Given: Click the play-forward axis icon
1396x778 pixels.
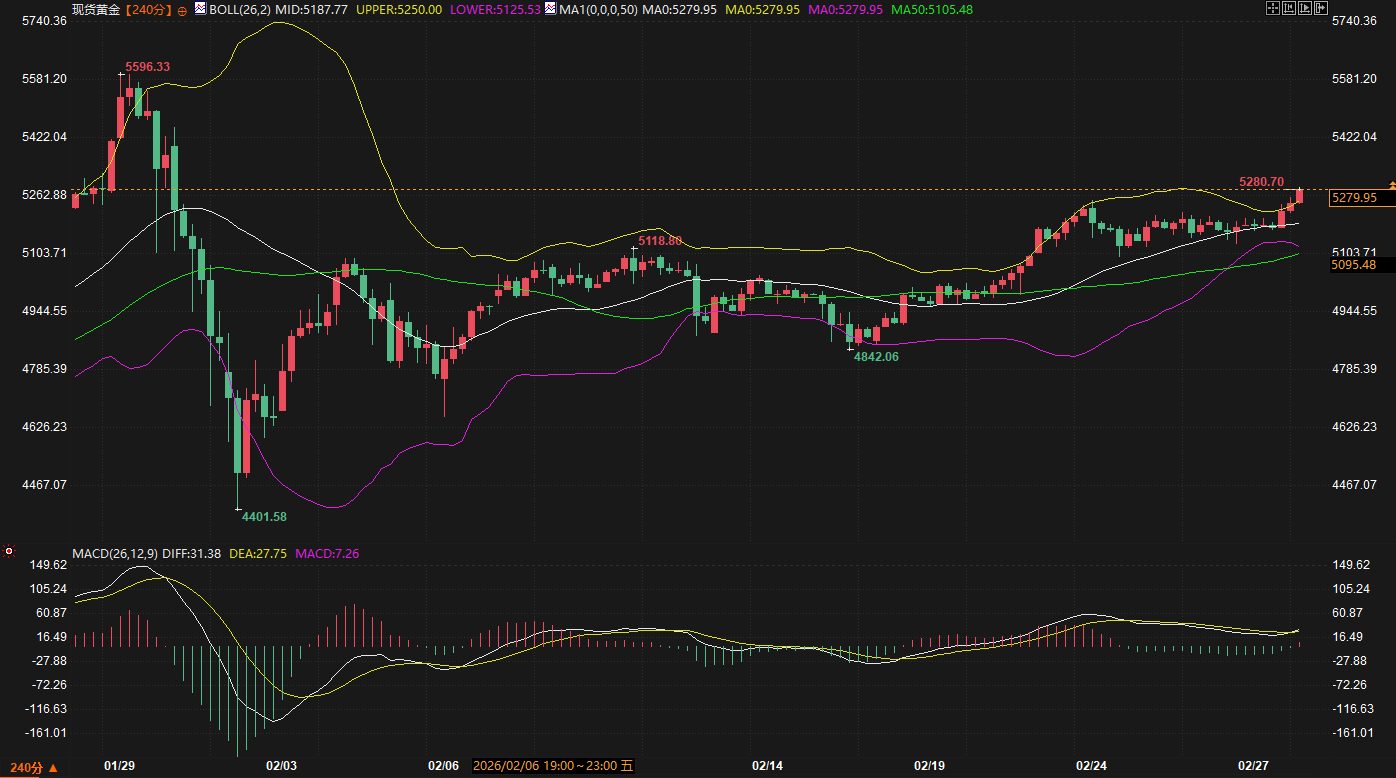Looking at the screenshot, I should tap(1306, 9).
